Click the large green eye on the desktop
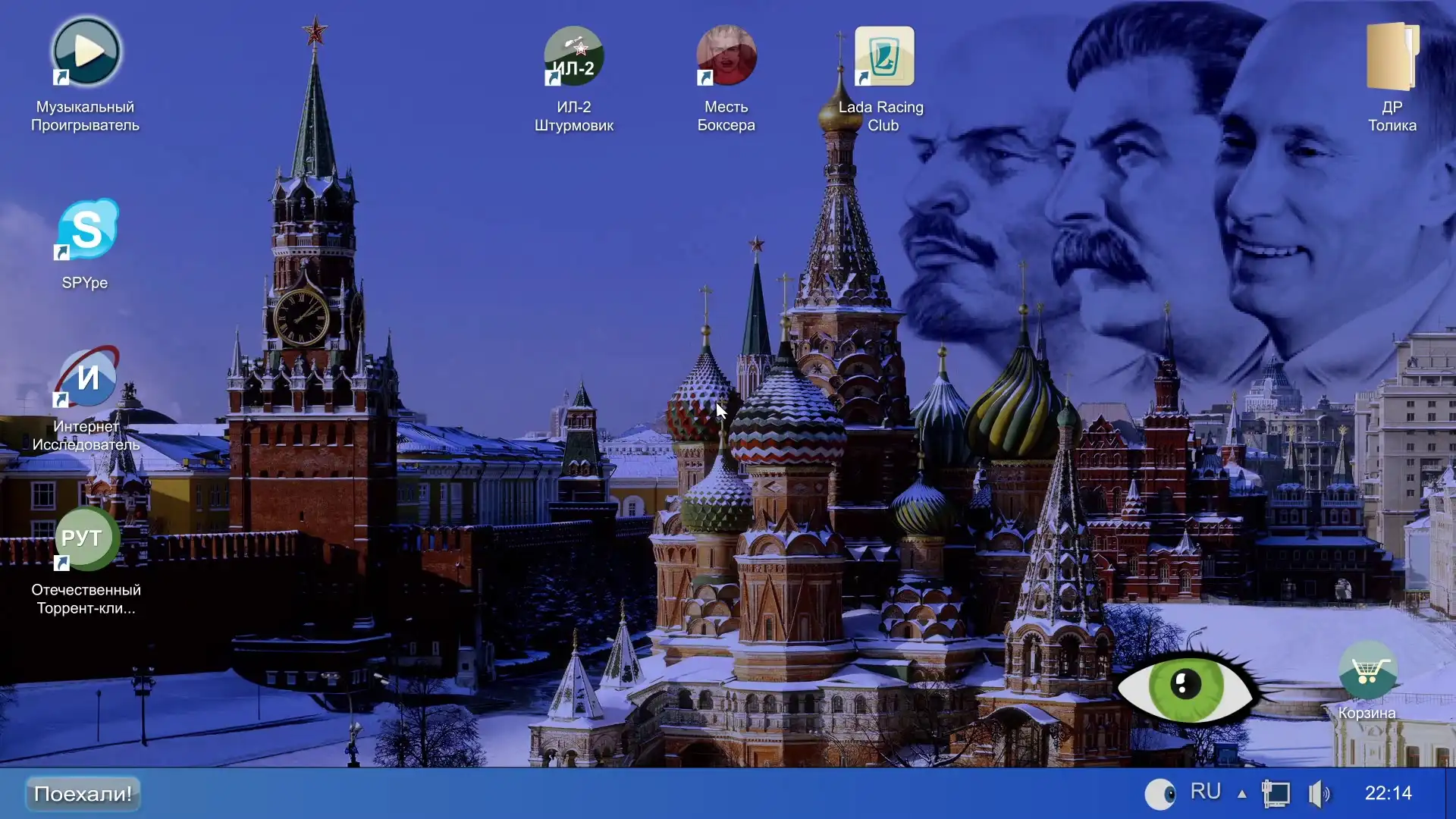This screenshot has width=1456, height=819. pos(1186,686)
